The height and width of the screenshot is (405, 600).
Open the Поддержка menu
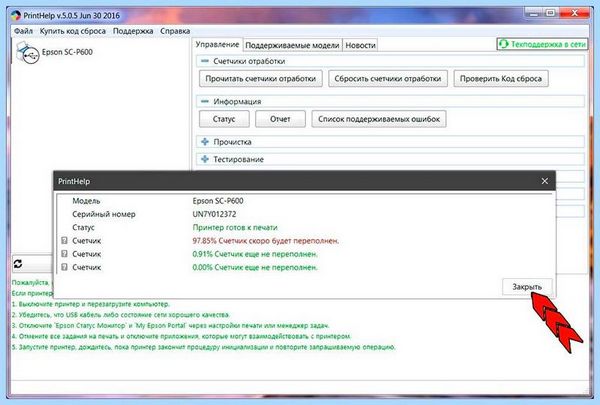(133, 31)
